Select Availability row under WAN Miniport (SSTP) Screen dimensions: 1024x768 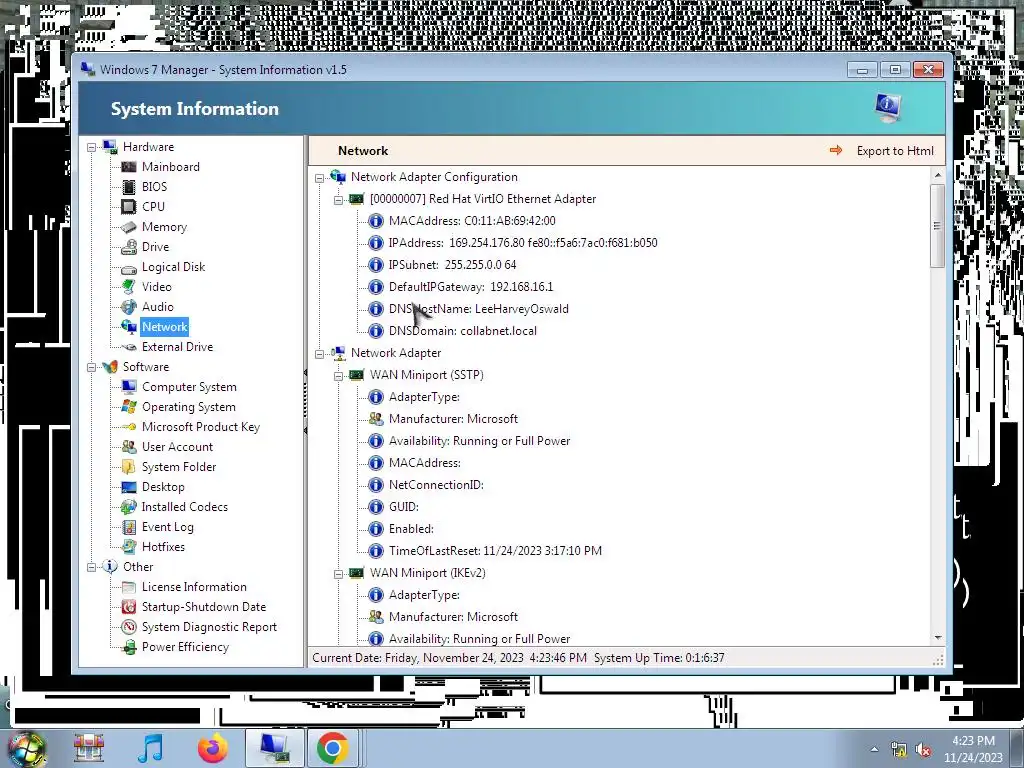tap(479, 441)
